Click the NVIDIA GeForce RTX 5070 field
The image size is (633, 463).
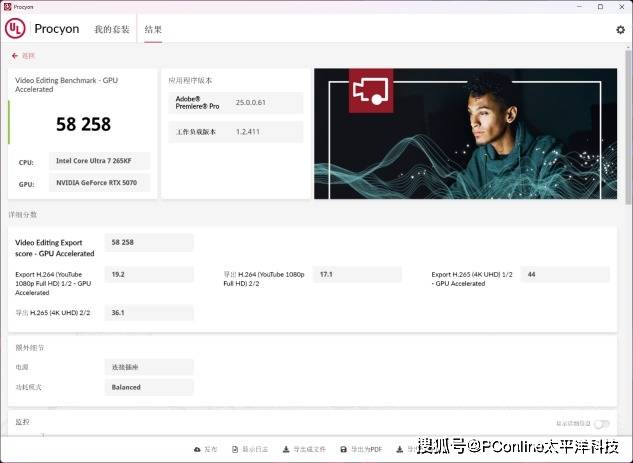(x=100, y=183)
